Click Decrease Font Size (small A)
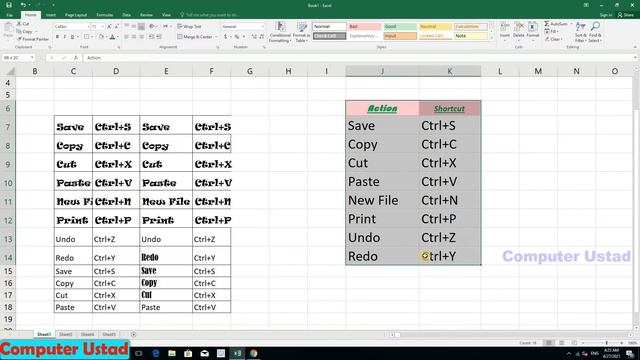Image resolution: width=640 pixels, height=360 pixels. [116, 27]
